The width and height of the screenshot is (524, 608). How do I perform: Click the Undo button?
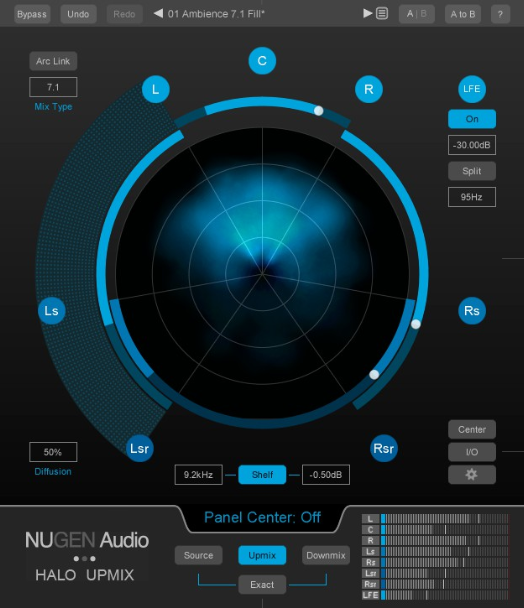[x=78, y=14]
